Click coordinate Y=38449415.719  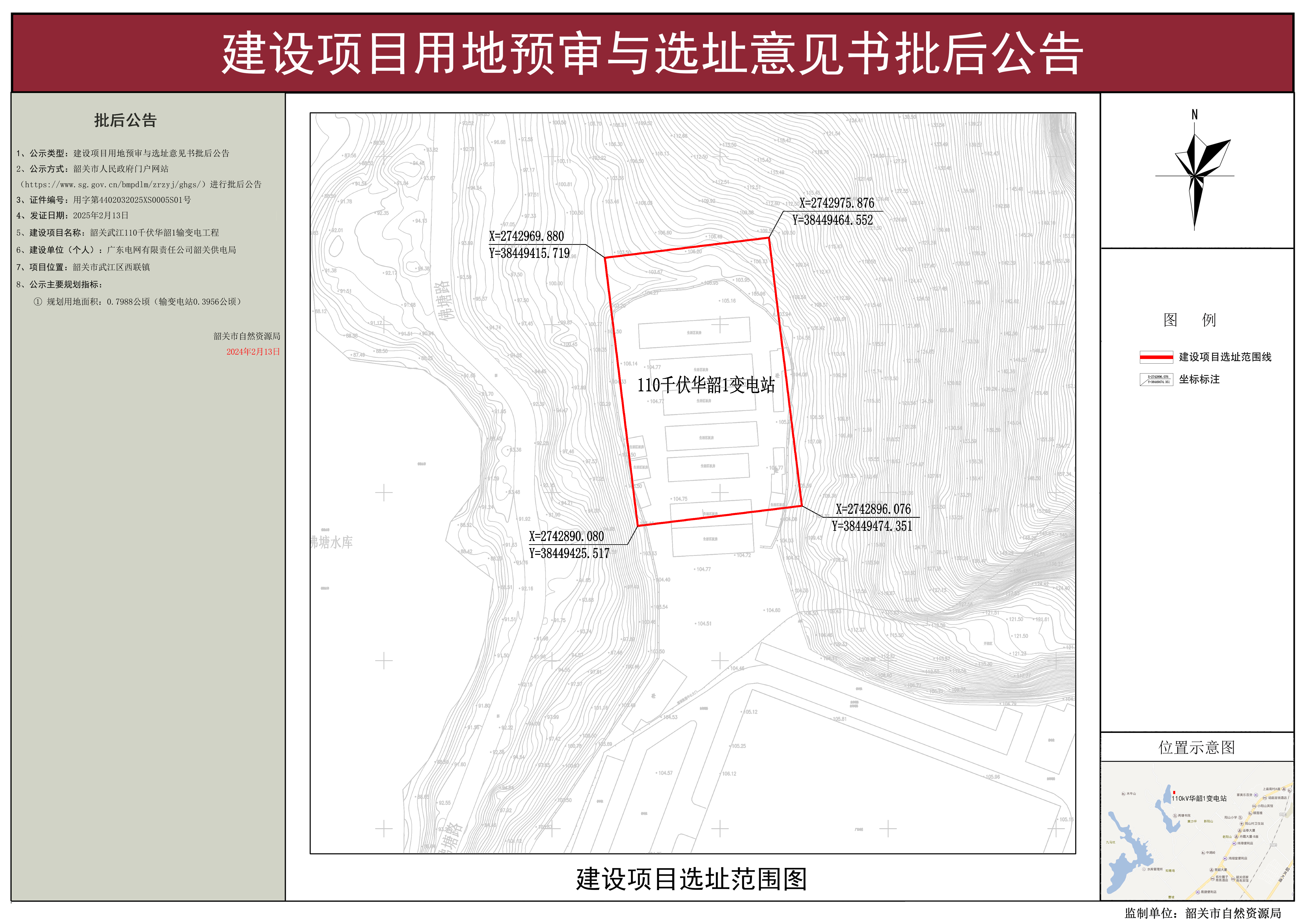coord(529,253)
